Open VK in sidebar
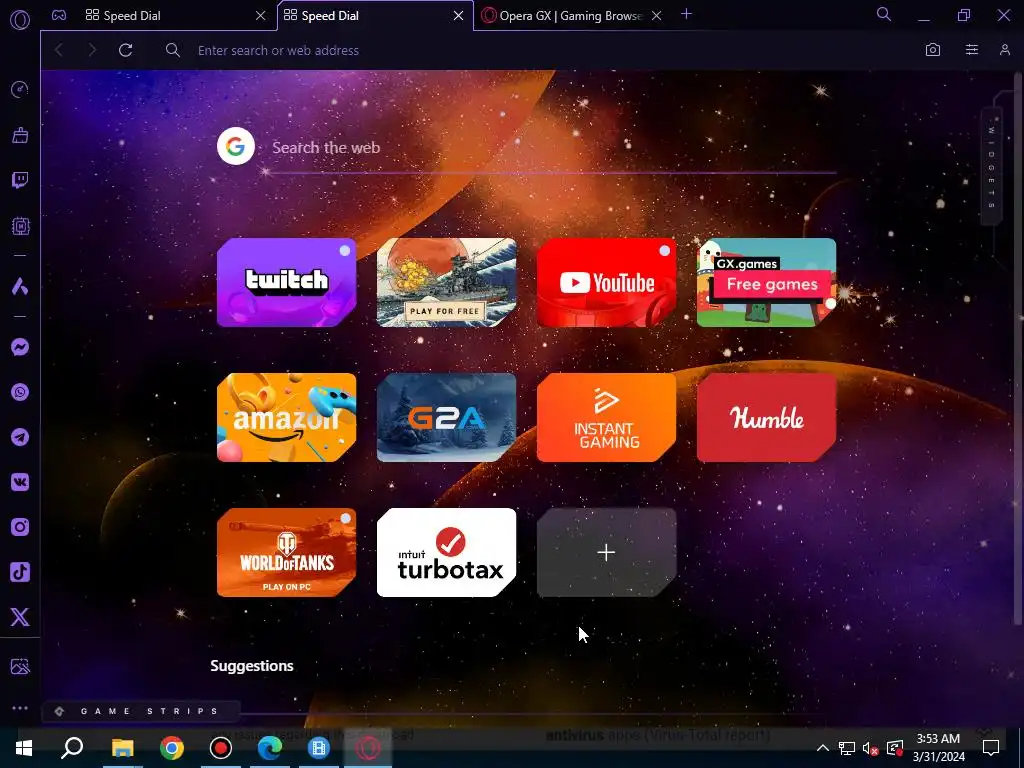The image size is (1024, 768). [20, 482]
